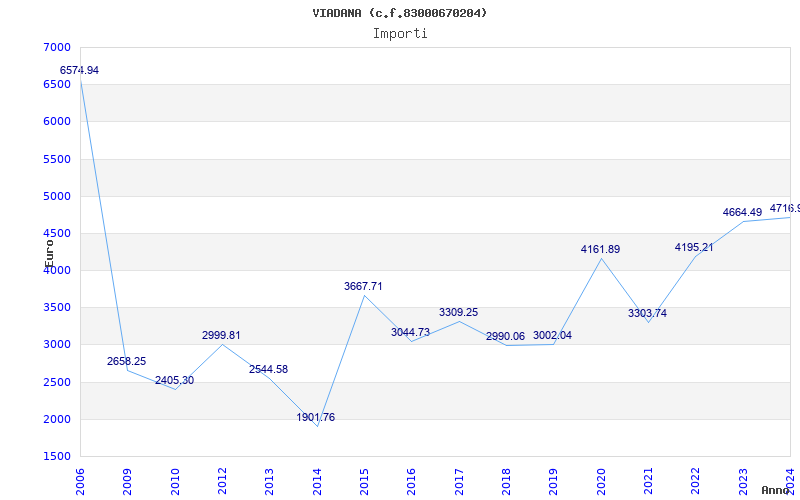
Task: Click the x-axis year 2018
Action: [506, 482]
